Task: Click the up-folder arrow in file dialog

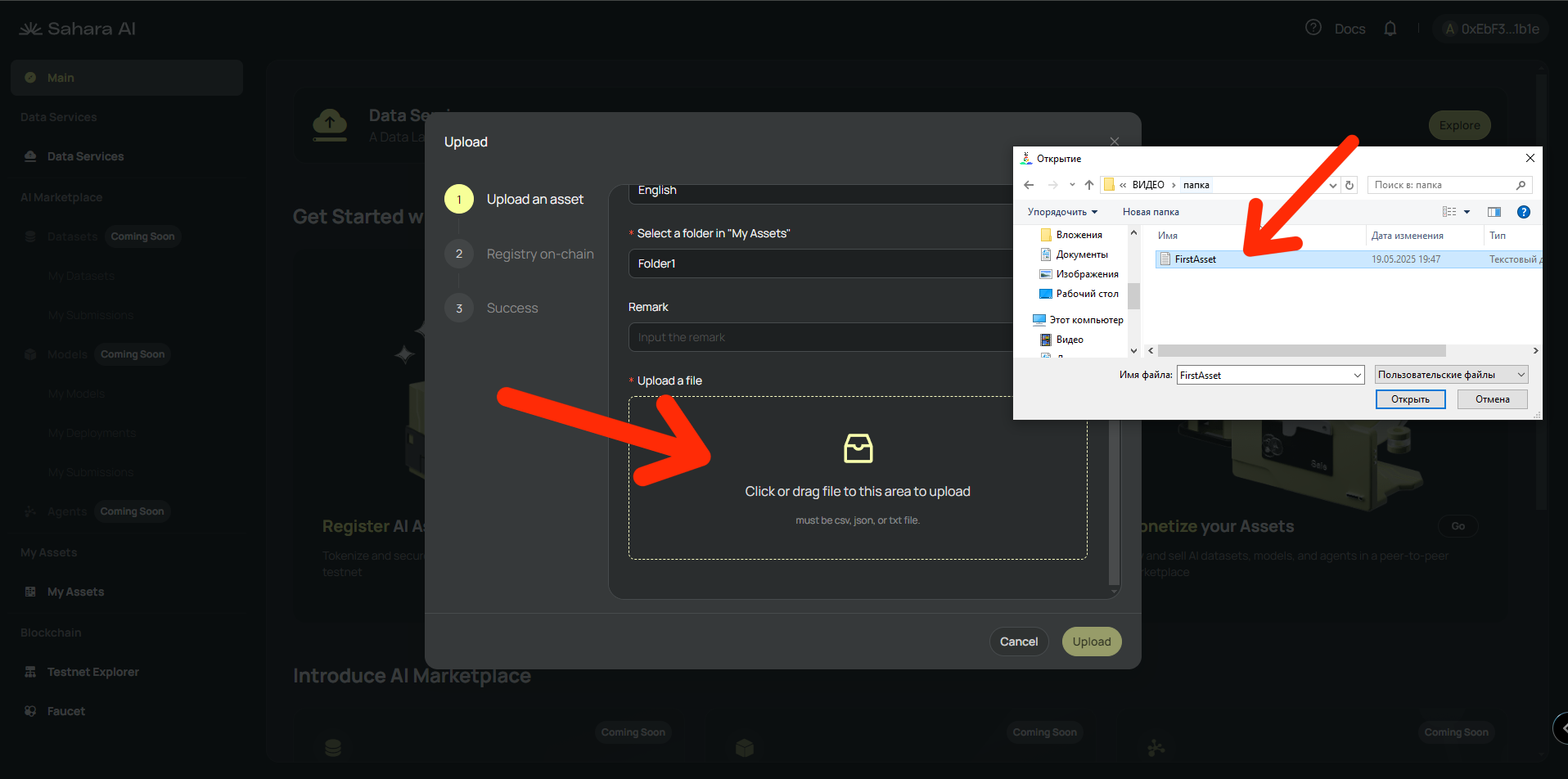Action: click(1089, 185)
